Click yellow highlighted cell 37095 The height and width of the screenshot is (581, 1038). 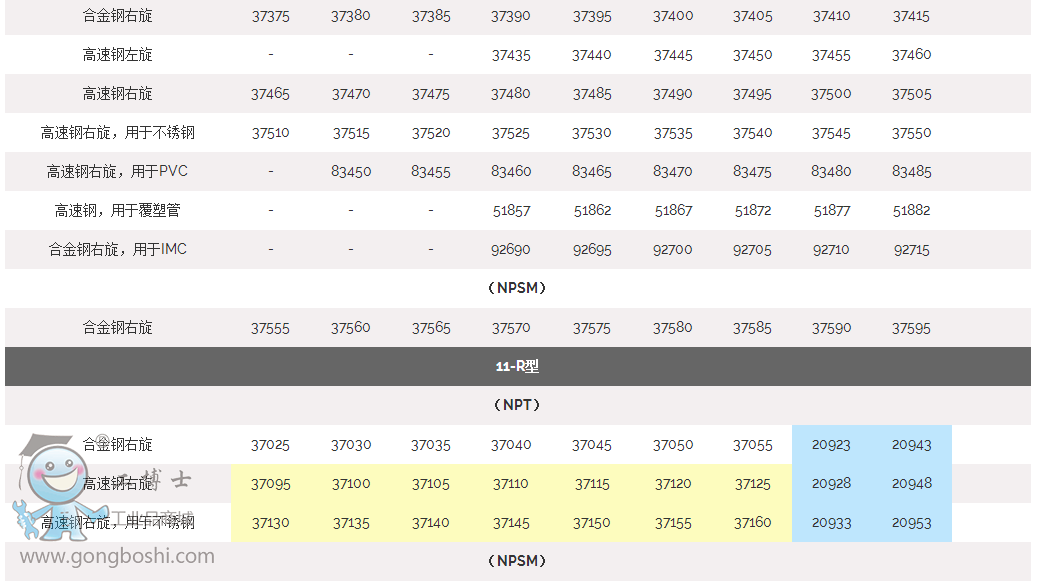pyautogui.click(x=271, y=484)
